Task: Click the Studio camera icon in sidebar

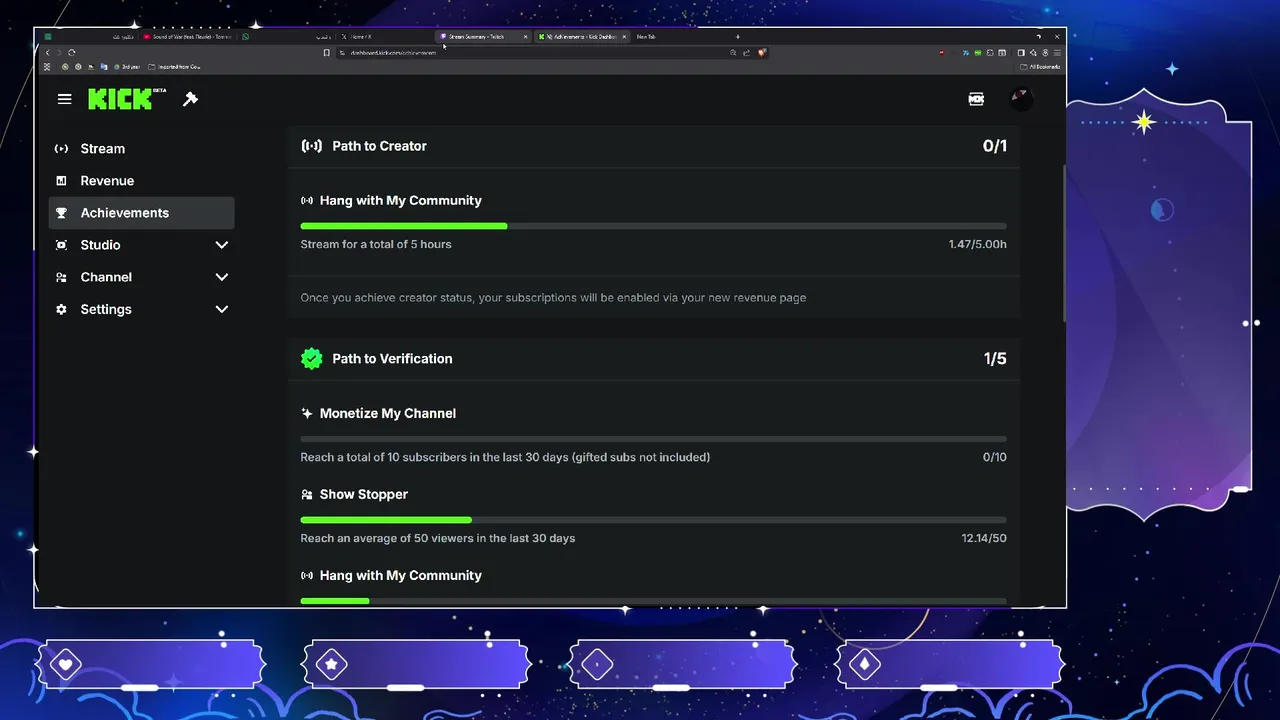Action: point(61,245)
